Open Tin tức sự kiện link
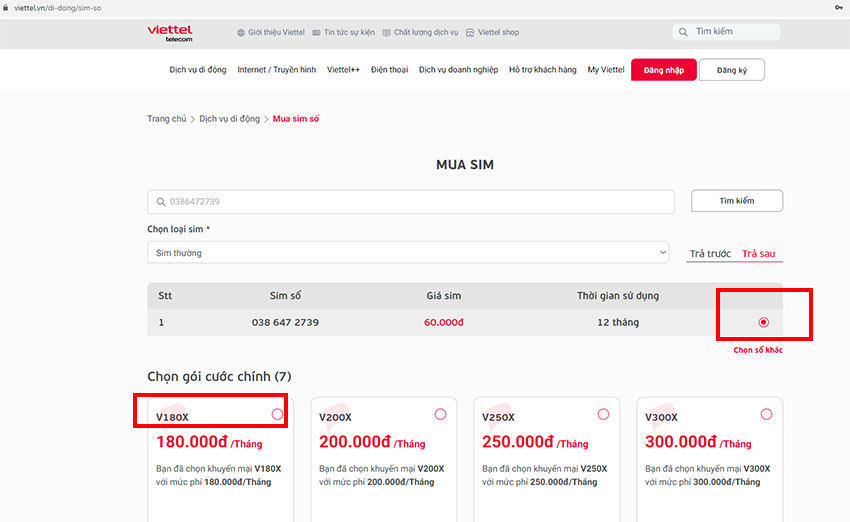Image resolution: width=850 pixels, height=522 pixels. tap(349, 33)
